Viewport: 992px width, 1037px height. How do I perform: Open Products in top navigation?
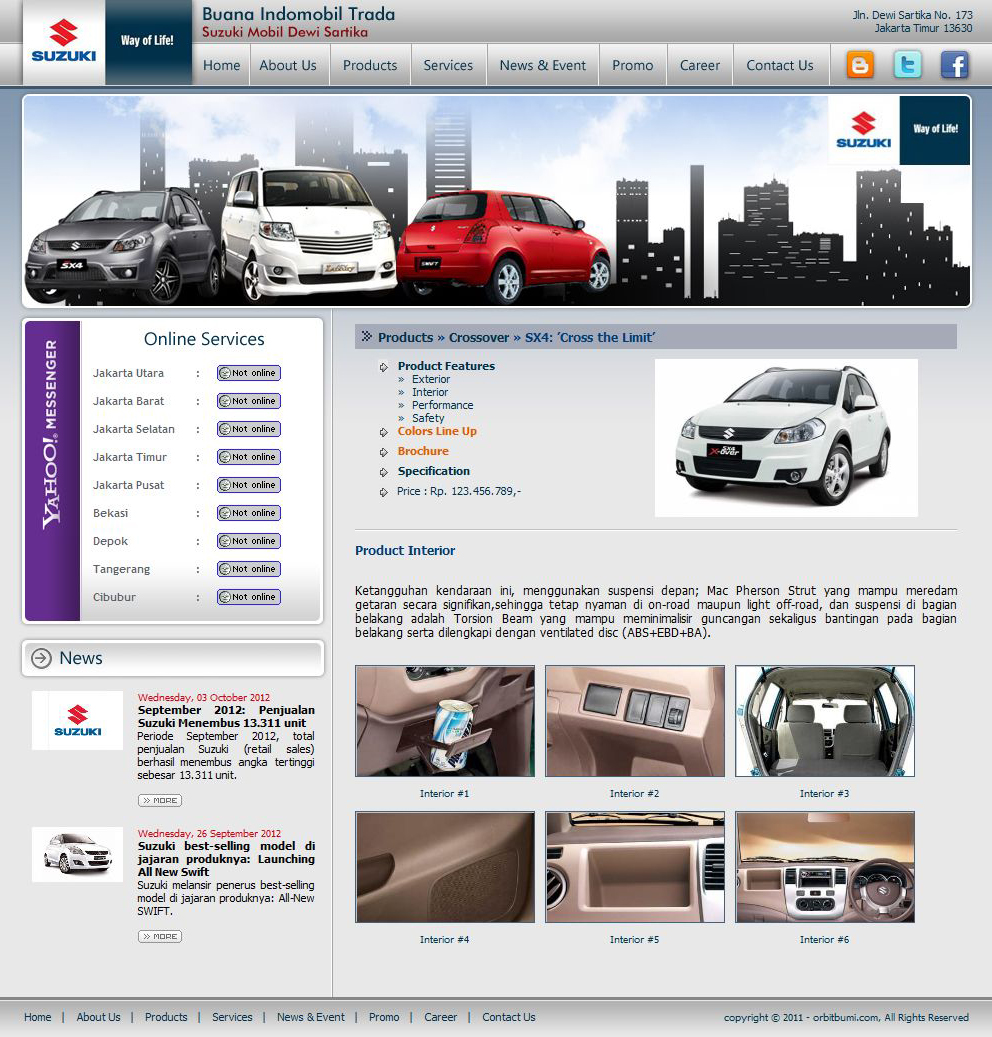tap(370, 65)
